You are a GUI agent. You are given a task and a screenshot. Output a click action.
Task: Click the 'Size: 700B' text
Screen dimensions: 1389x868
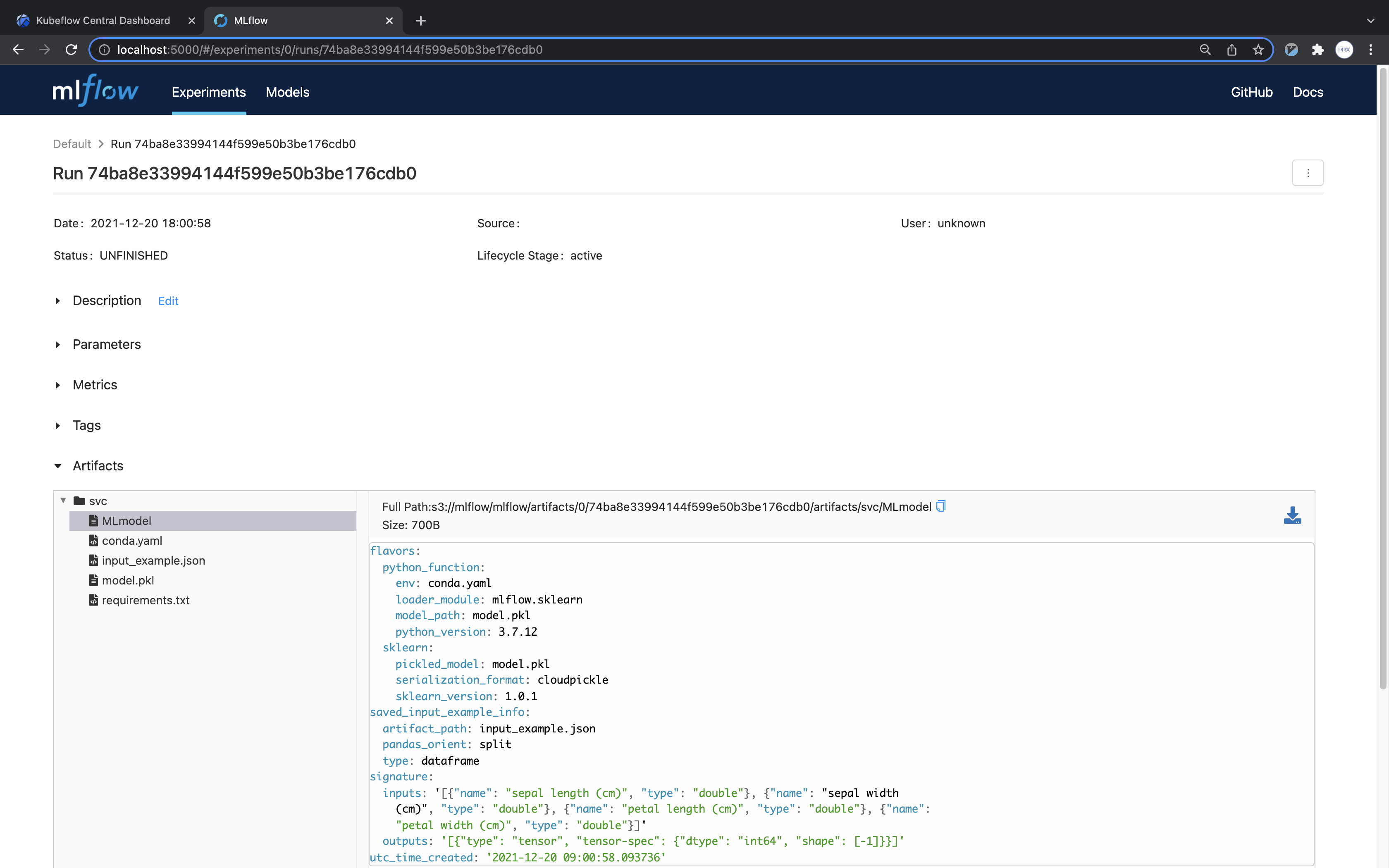tap(411, 525)
